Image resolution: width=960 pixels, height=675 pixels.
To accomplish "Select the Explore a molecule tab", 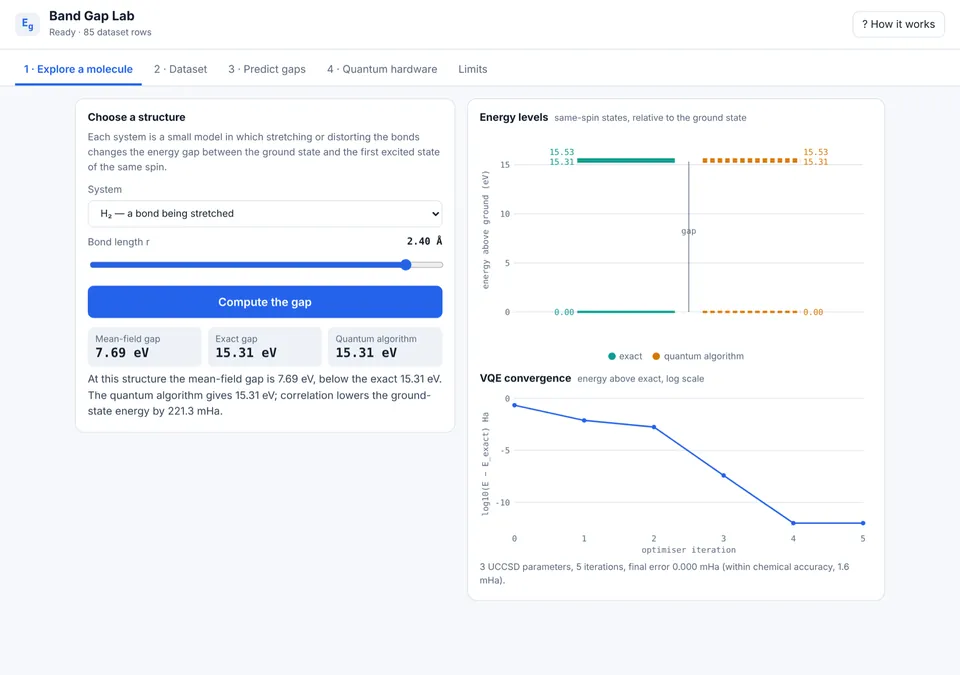I will (78, 69).
